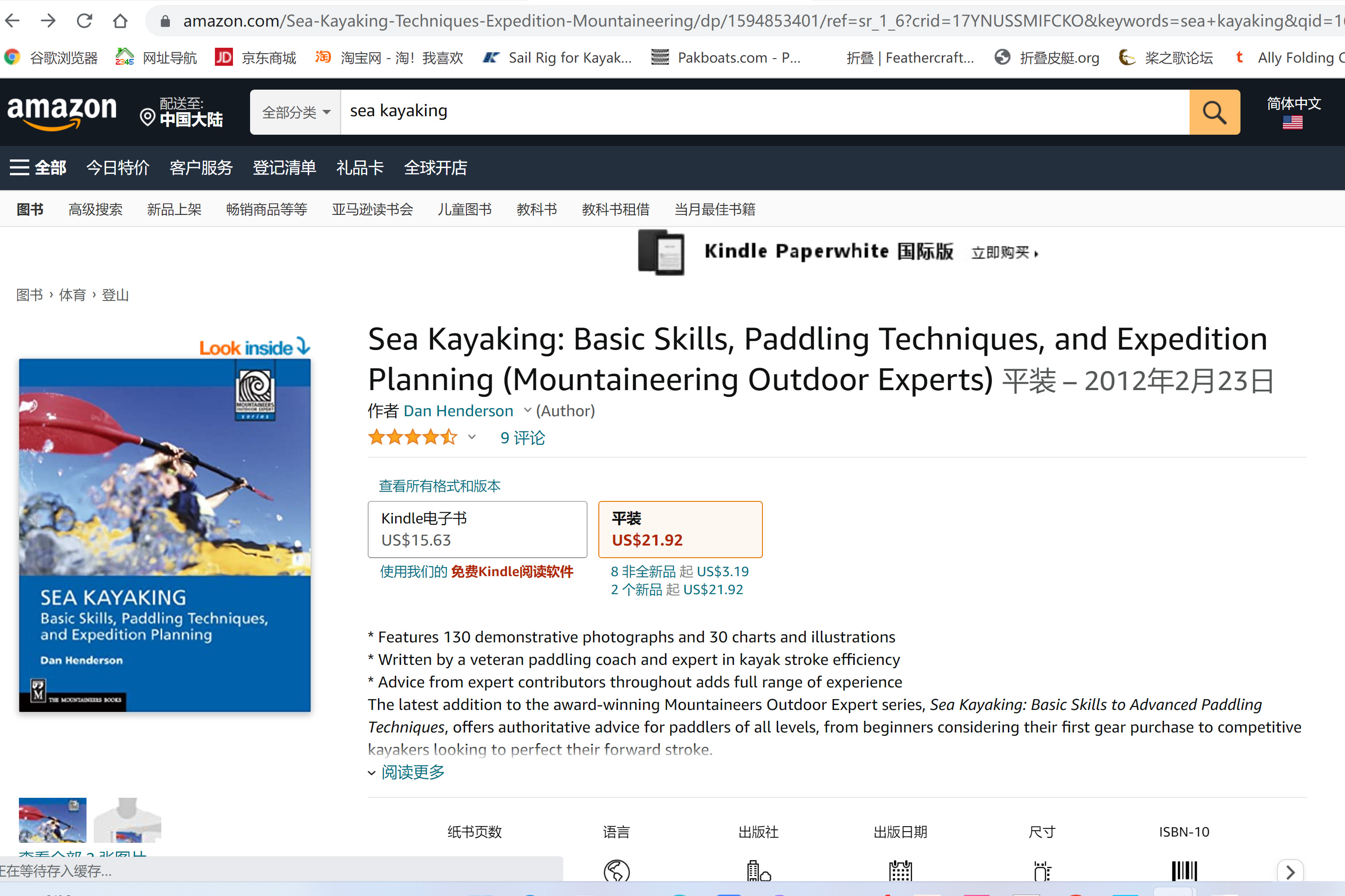Go to 礼品卡
The width and height of the screenshot is (1345, 896).
tap(360, 168)
